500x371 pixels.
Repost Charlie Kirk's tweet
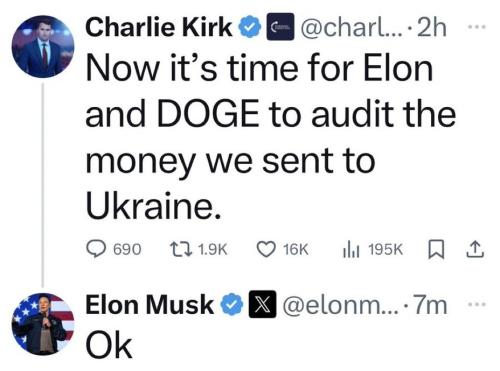[199, 249]
